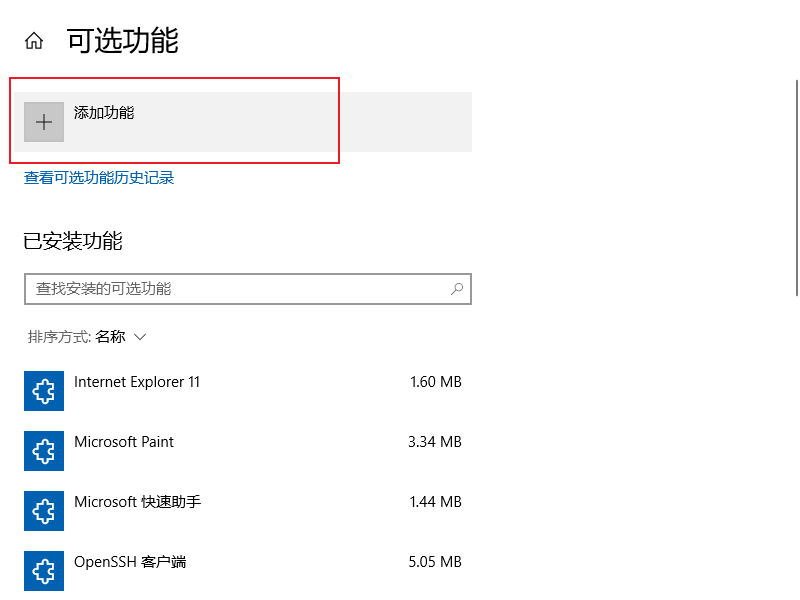Screen dimensions: 800x600
Task: Click the 排序方式 label
Action: (x=59, y=337)
